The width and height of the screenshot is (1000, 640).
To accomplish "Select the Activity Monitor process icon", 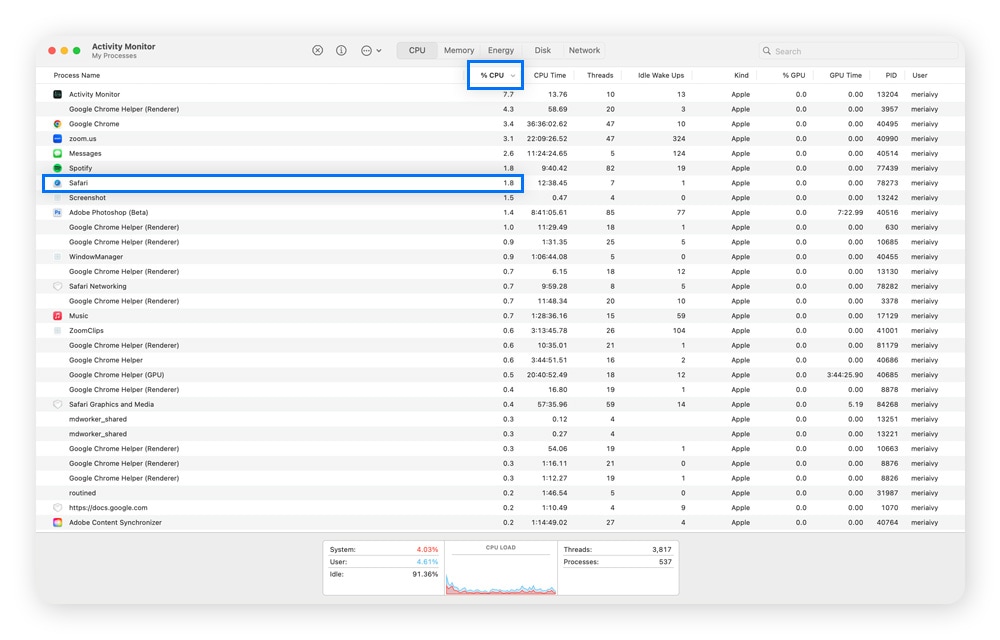I will [57, 94].
